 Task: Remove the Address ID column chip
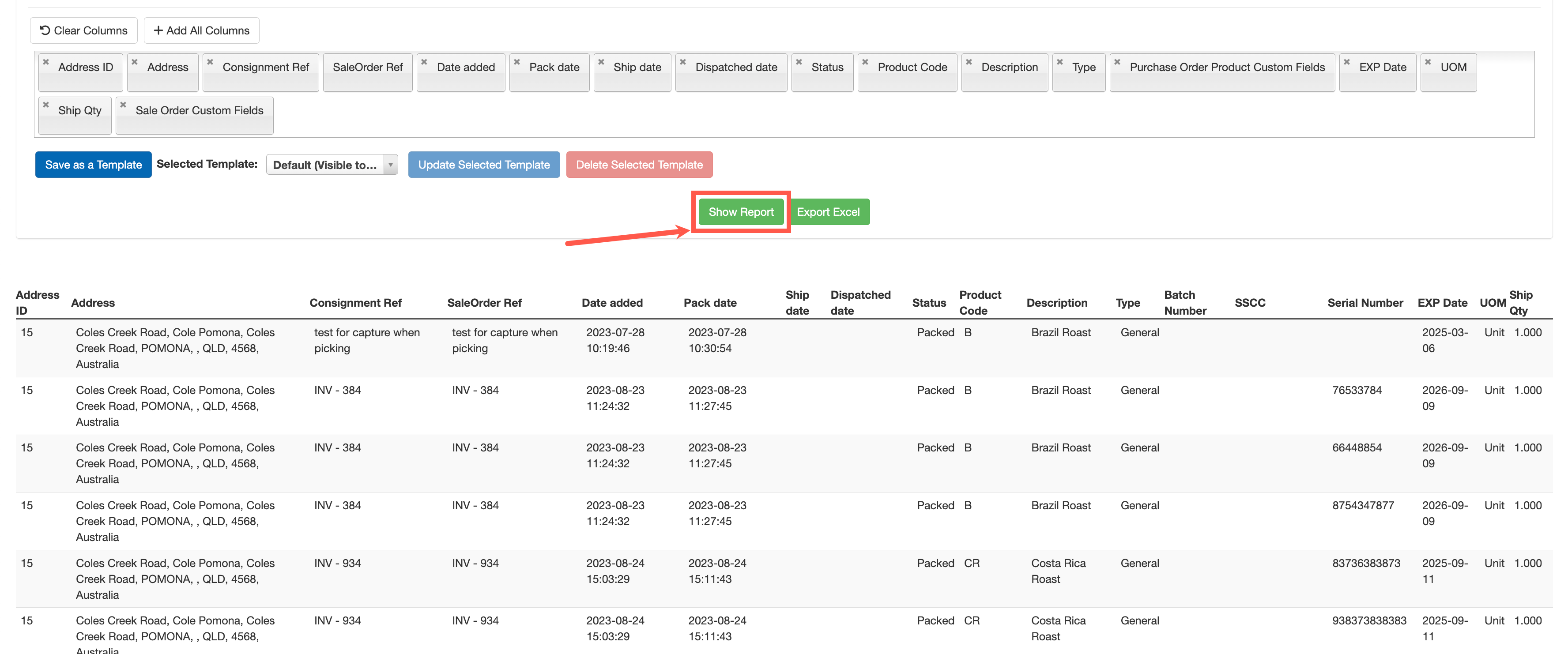click(x=45, y=62)
